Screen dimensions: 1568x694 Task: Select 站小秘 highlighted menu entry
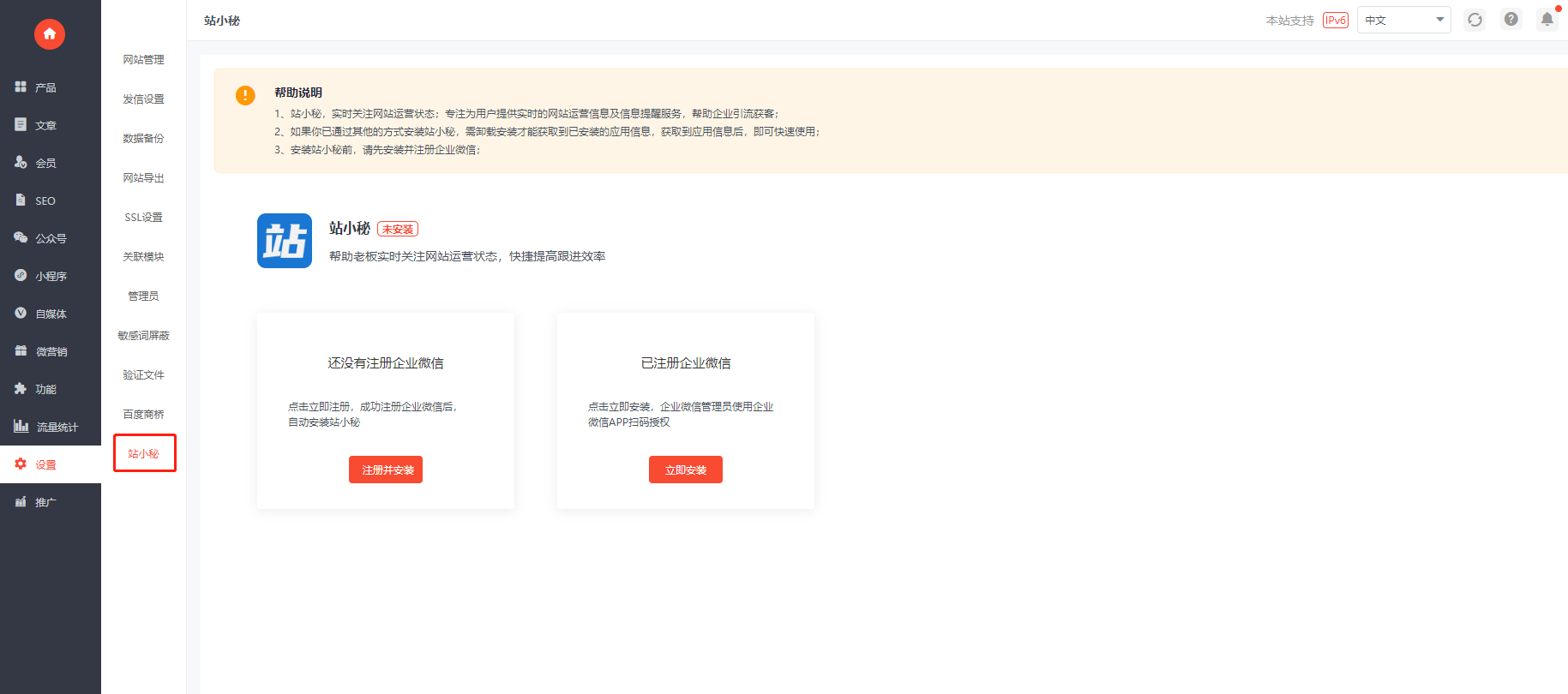pos(144,453)
